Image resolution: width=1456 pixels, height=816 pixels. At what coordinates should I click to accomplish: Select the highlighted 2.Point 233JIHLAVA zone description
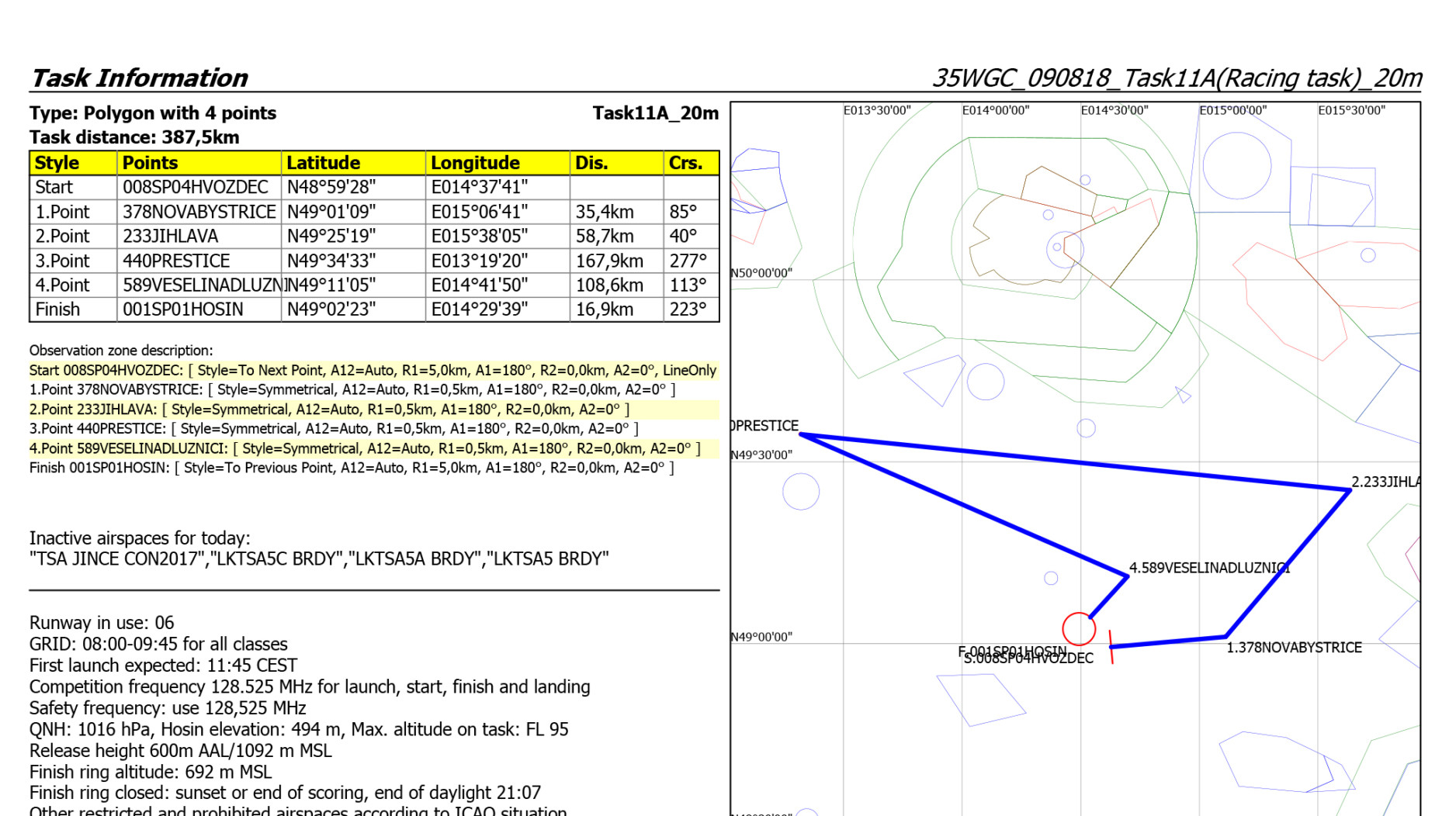click(x=329, y=410)
